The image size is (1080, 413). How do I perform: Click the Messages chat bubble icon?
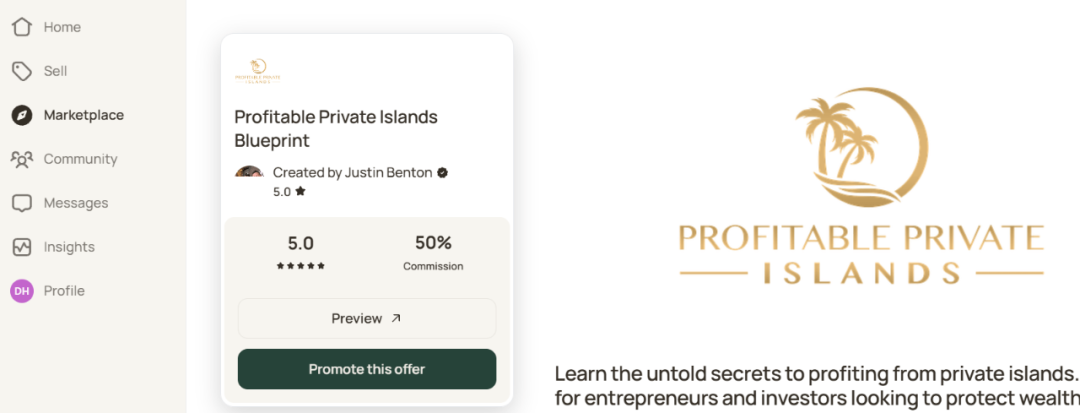click(x=22, y=203)
